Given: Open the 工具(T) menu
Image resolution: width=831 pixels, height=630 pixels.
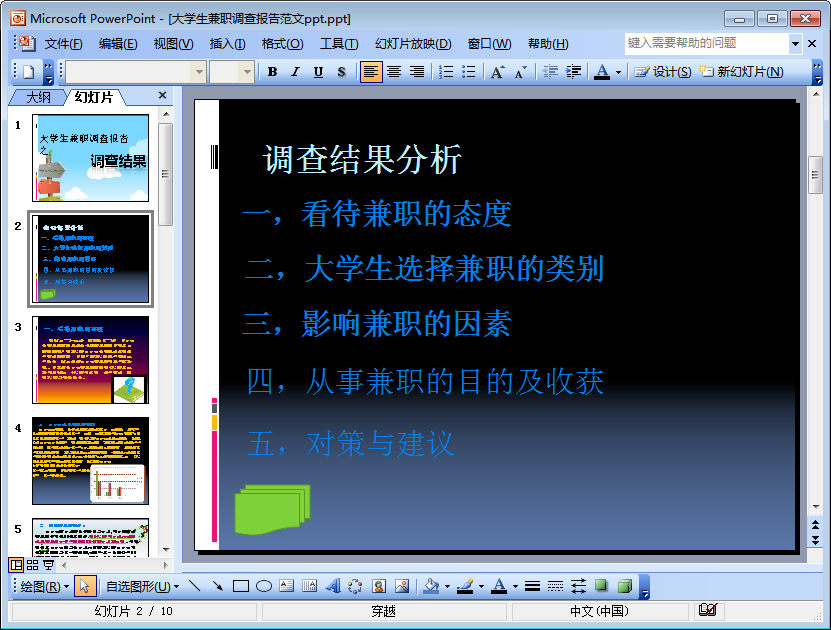Looking at the screenshot, I should 339,44.
